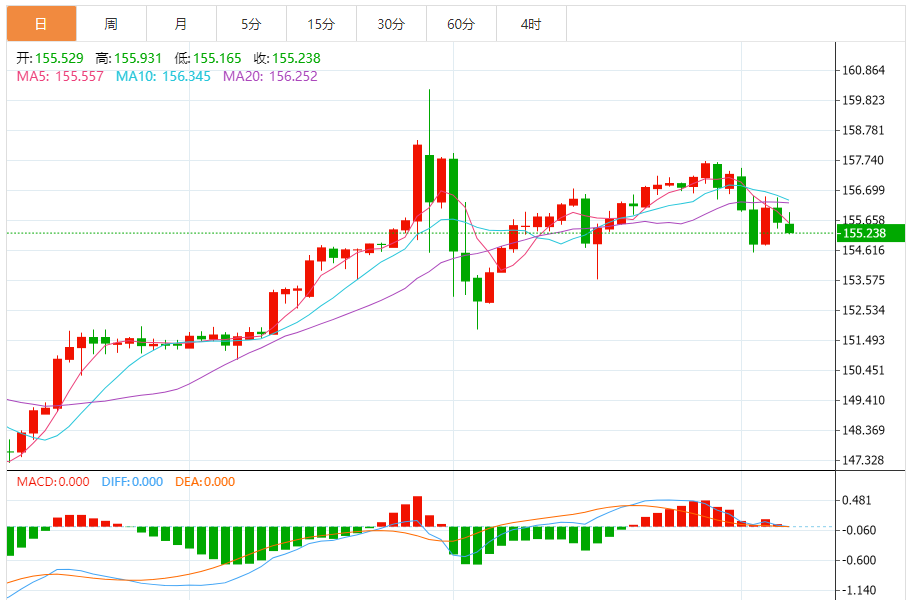
Task: Click the -1.140 MACD axis label
Action: [859, 591]
